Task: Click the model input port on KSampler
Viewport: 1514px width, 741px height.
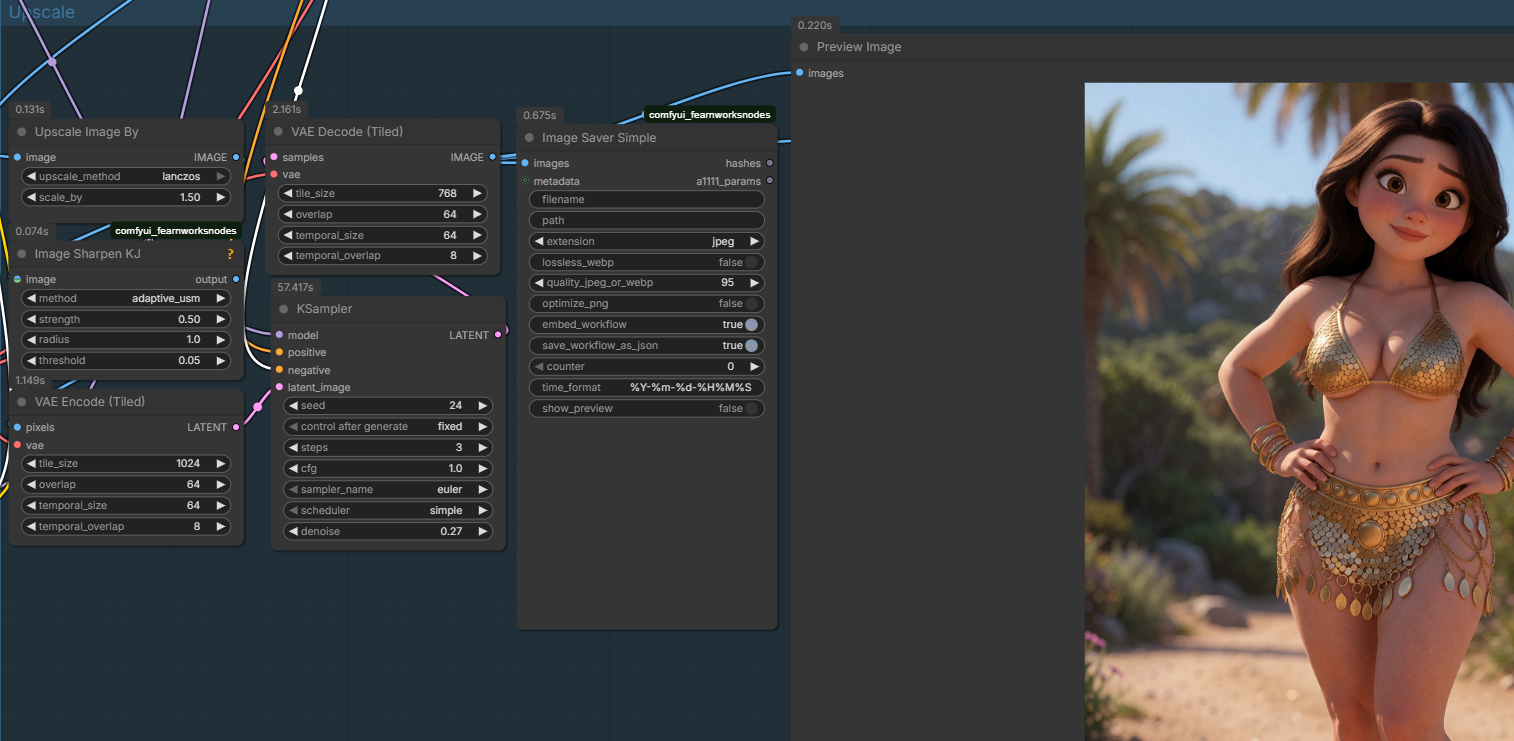Action: point(279,335)
